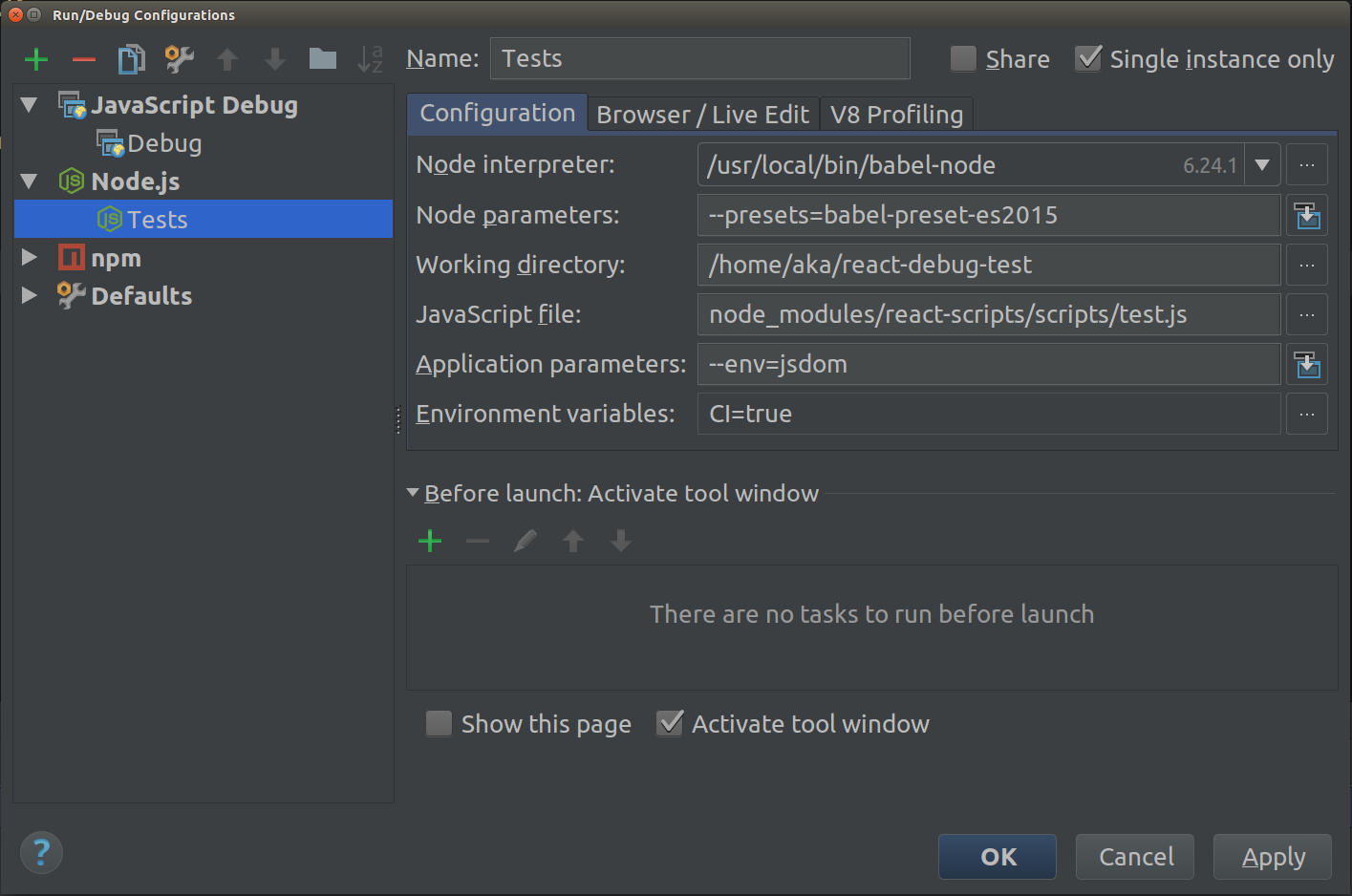Click the Copy Configuration icon
The image size is (1352, 896).
tap(131, 59)
